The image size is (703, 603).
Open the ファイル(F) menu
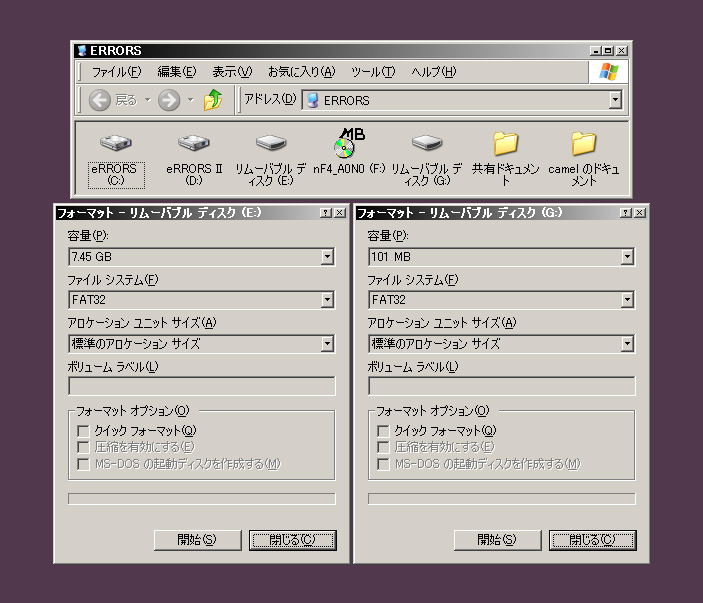[x=116, y=72]
